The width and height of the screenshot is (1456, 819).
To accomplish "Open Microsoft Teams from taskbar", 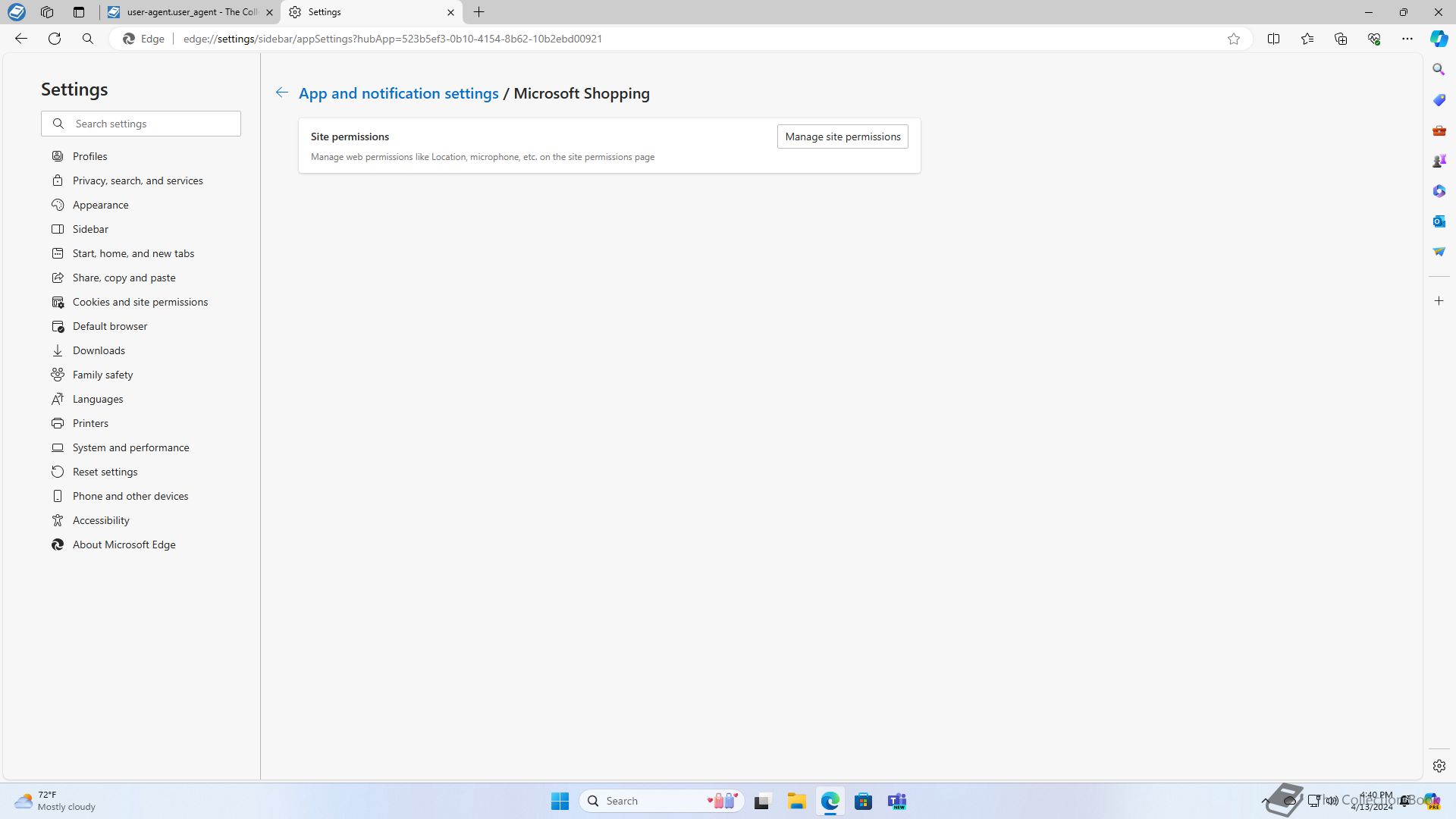I will pos(897,801).
